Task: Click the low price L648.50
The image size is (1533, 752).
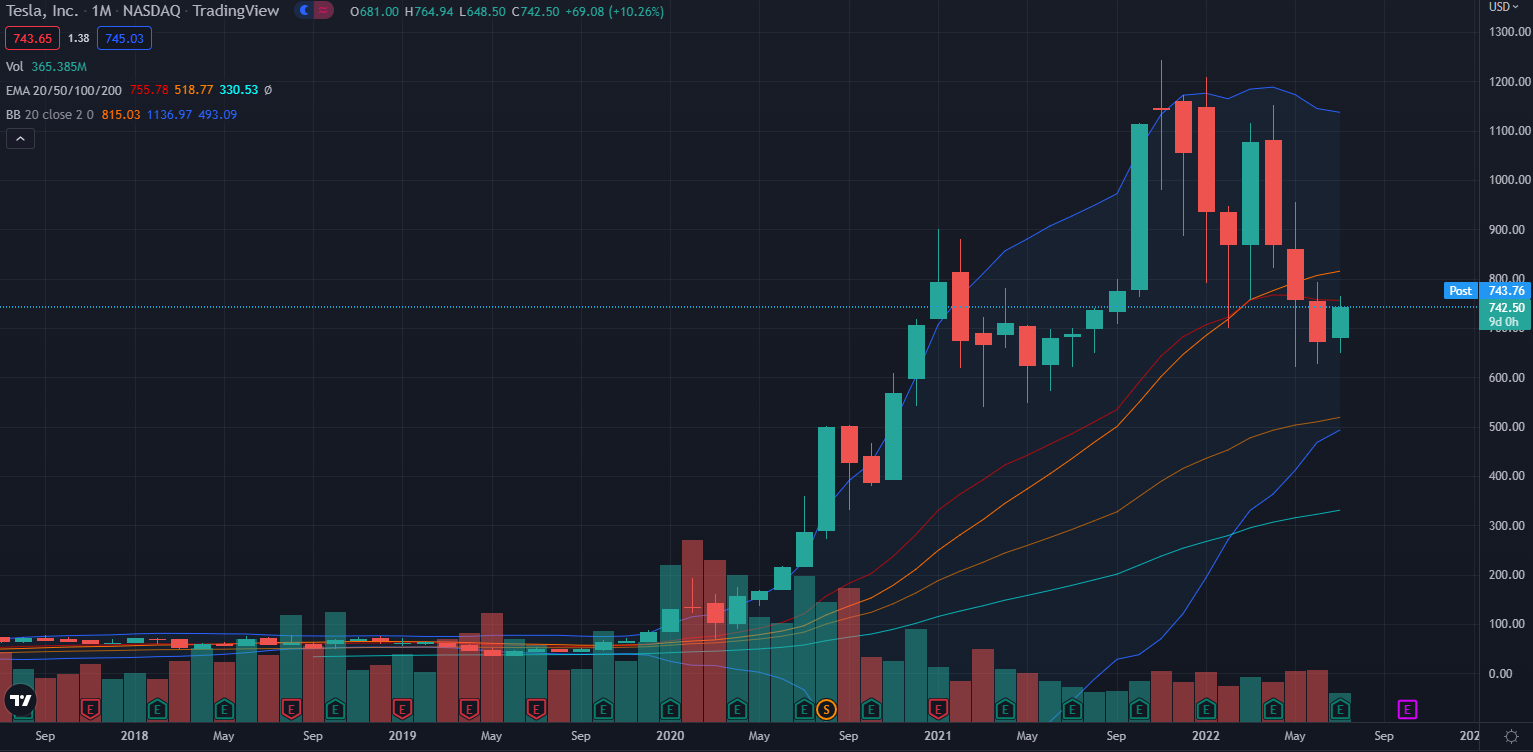Action: point(484,11)
